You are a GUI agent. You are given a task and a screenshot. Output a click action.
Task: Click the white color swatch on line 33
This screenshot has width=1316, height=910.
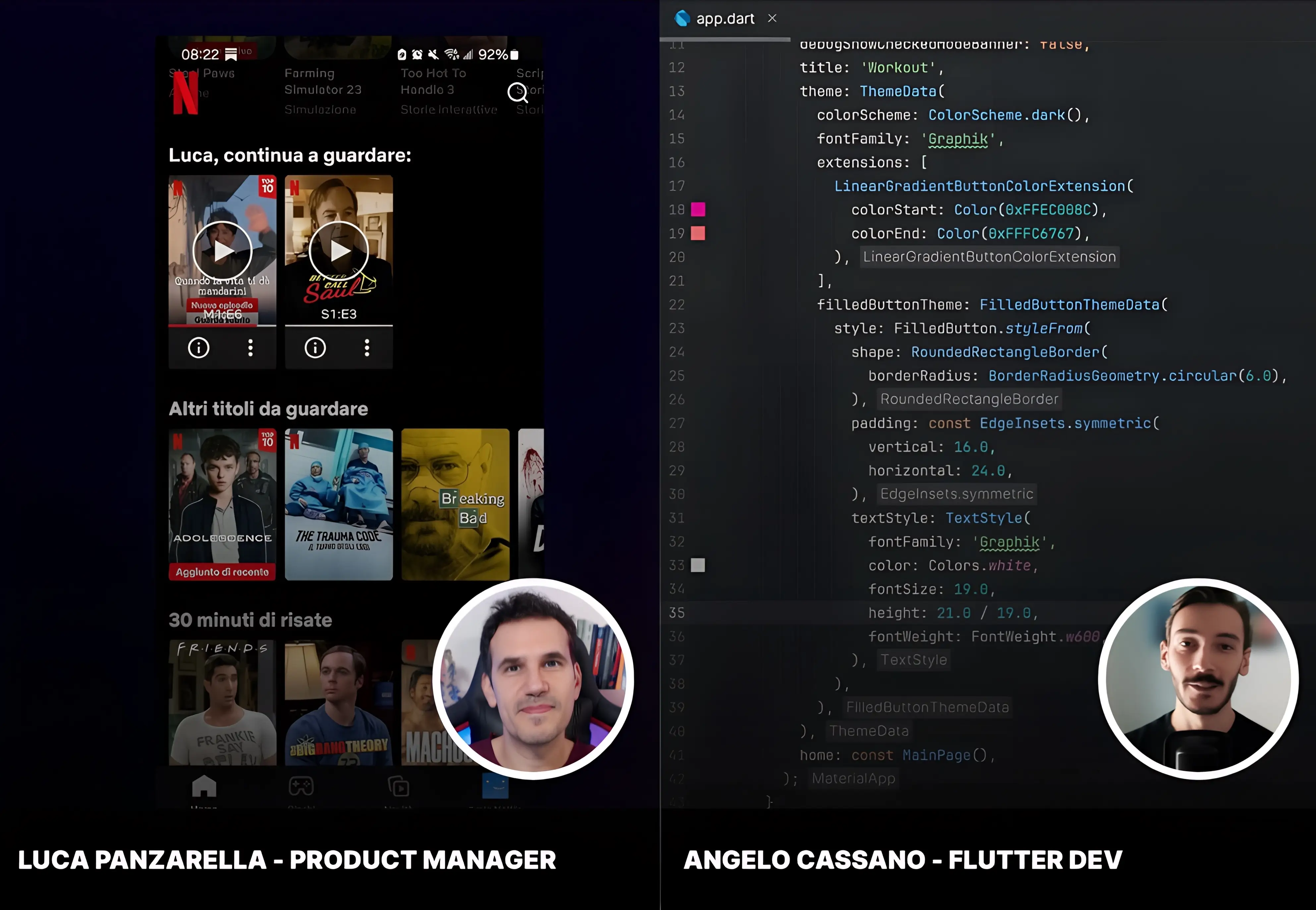[698, 565]
